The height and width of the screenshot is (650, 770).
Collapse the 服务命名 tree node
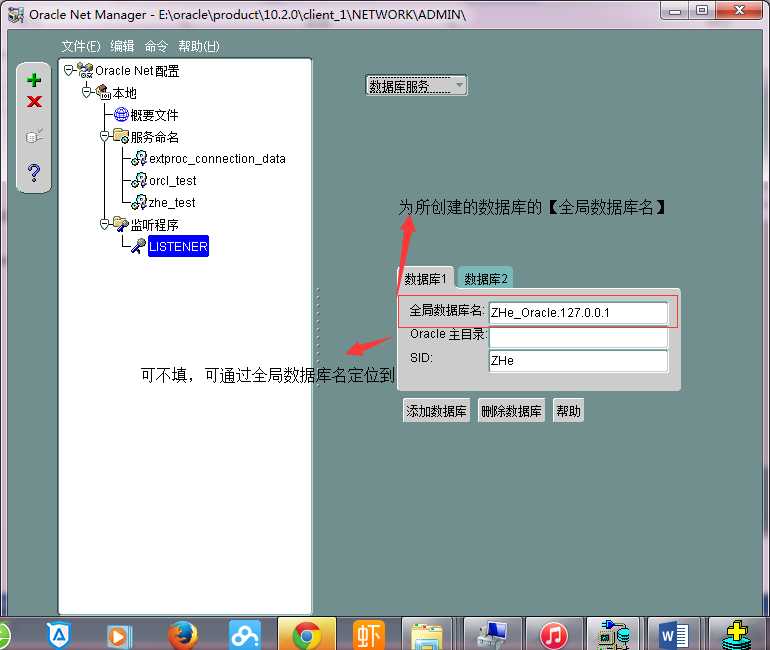[x=104, y=136]
